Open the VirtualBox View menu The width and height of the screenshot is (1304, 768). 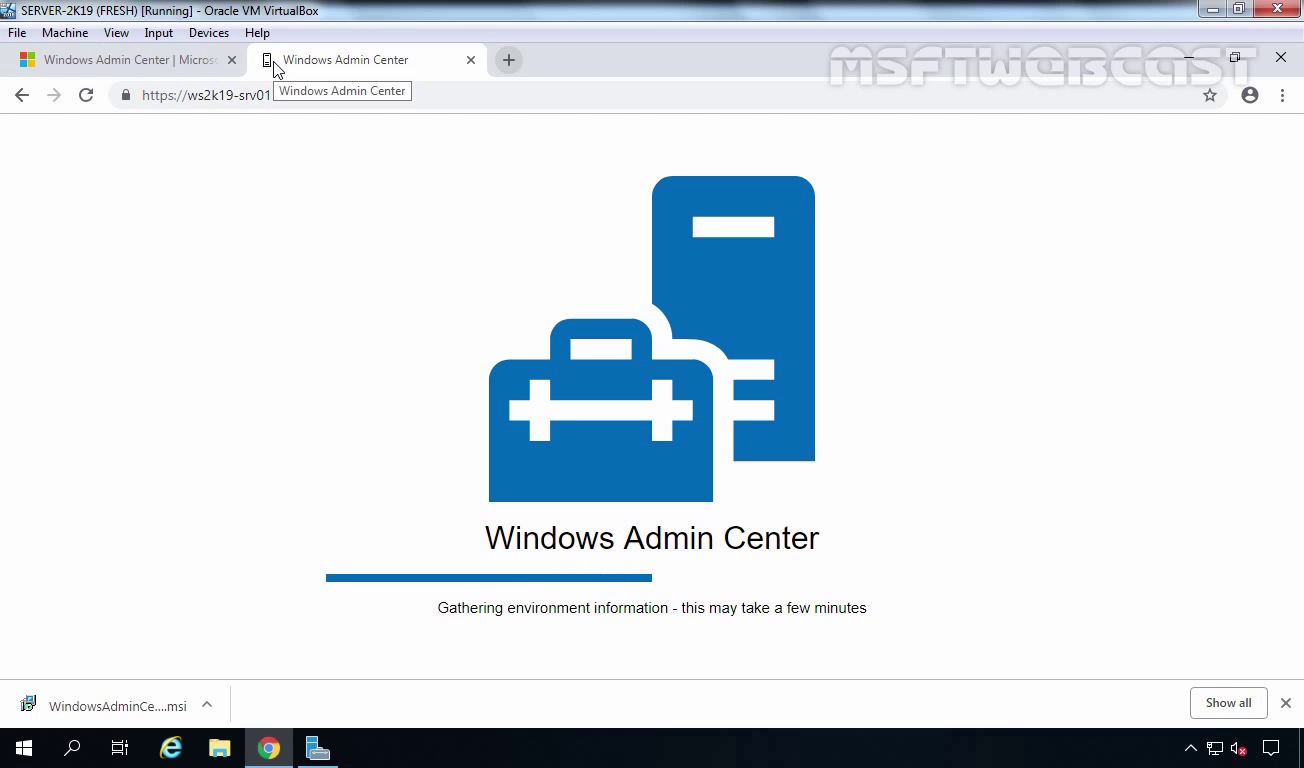tap(116, 33)
